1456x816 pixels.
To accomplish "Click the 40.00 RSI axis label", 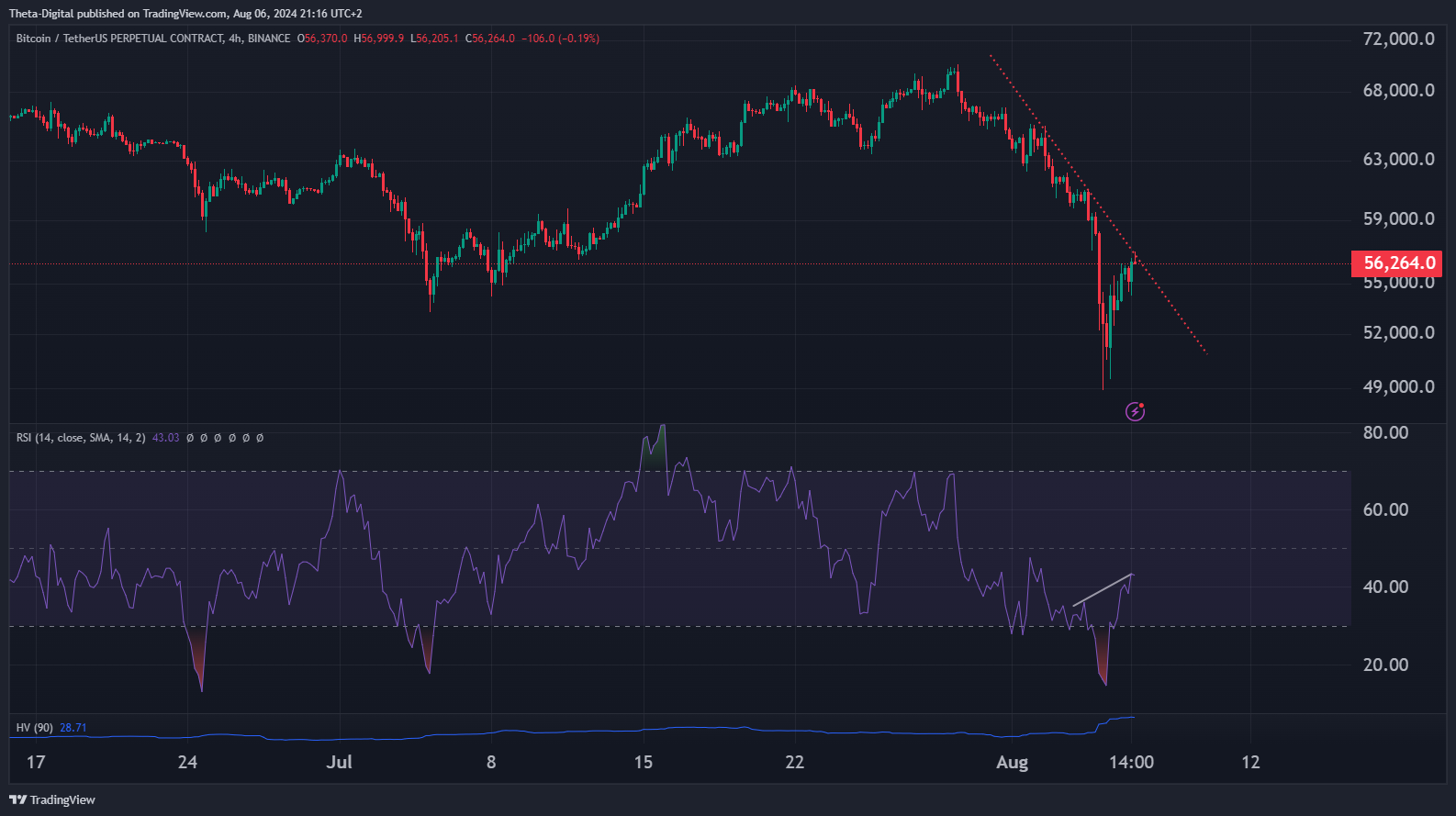I will pos(1385,587).
